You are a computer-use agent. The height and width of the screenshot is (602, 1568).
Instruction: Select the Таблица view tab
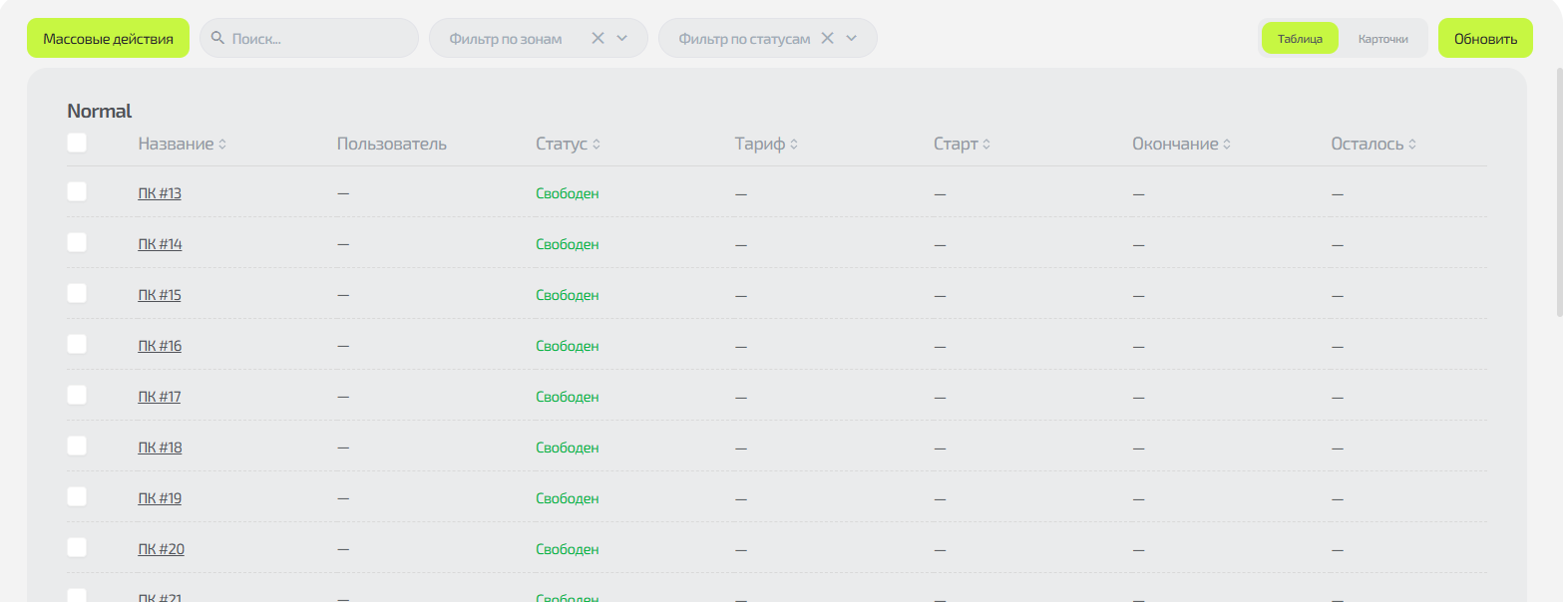pos(1300,39)
